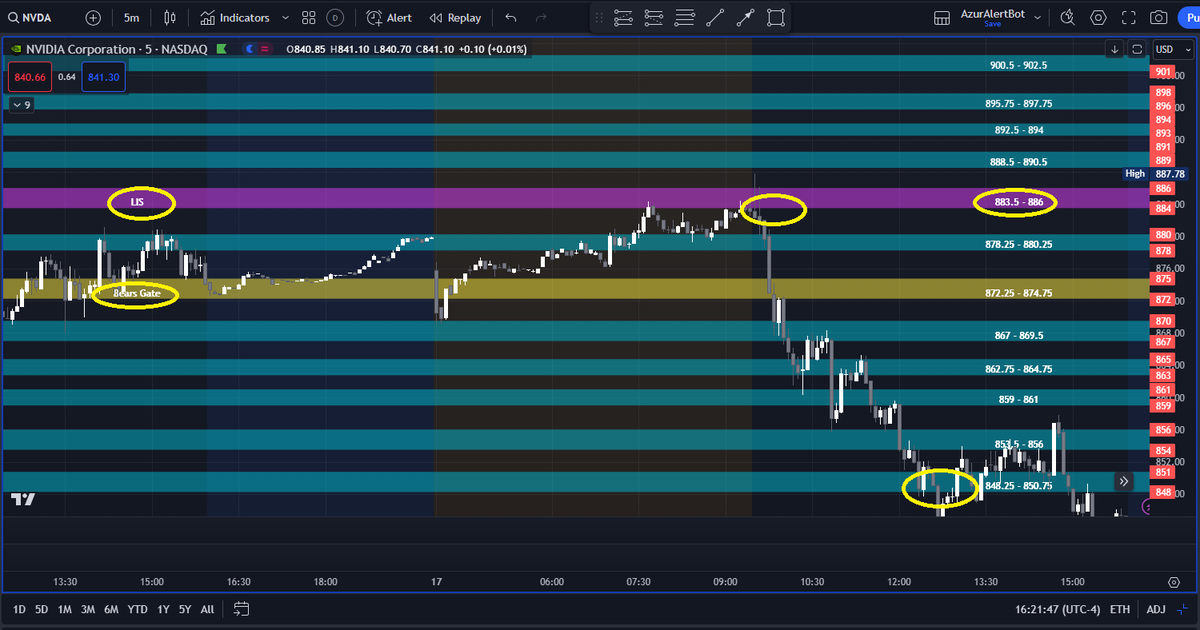Click the red 840.66 sell price button
Viewport: 1200px width, 630px height.
(x=31, y=76)
